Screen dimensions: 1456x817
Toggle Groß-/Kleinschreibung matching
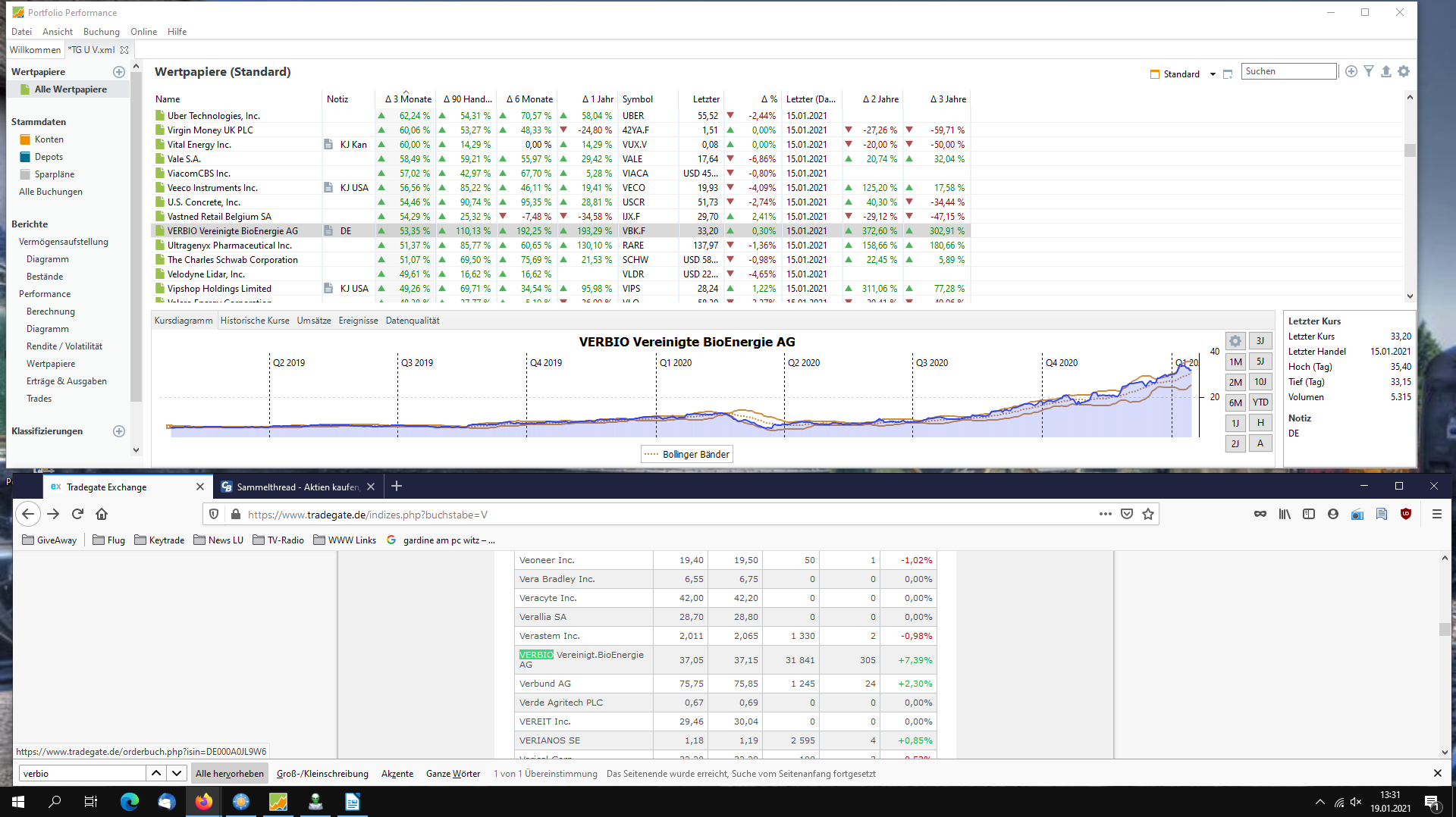coord(322,774)
